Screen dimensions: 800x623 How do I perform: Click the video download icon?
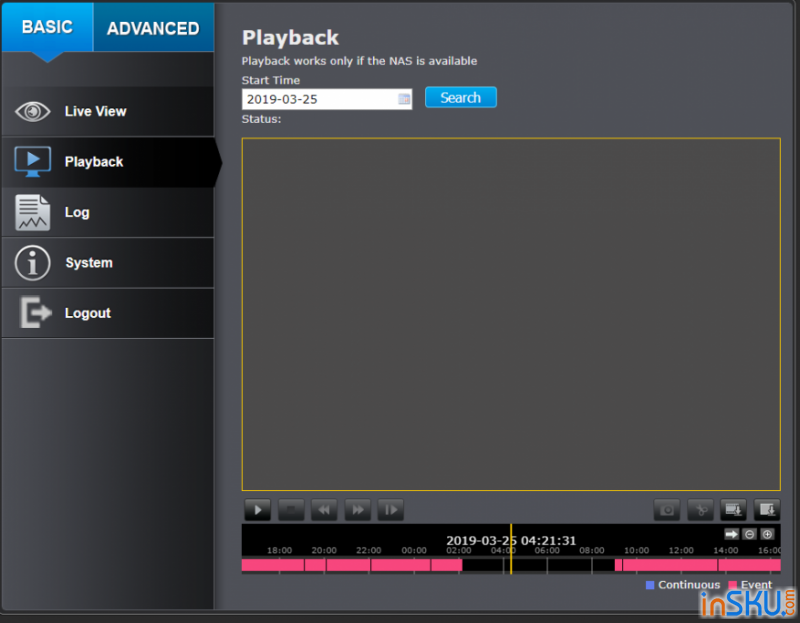tap(733, 510)
